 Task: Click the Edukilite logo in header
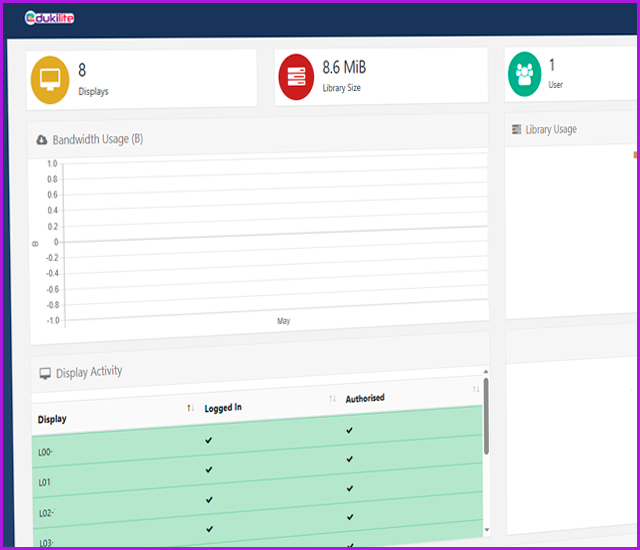pyautogui.click(x=50, y=18)
